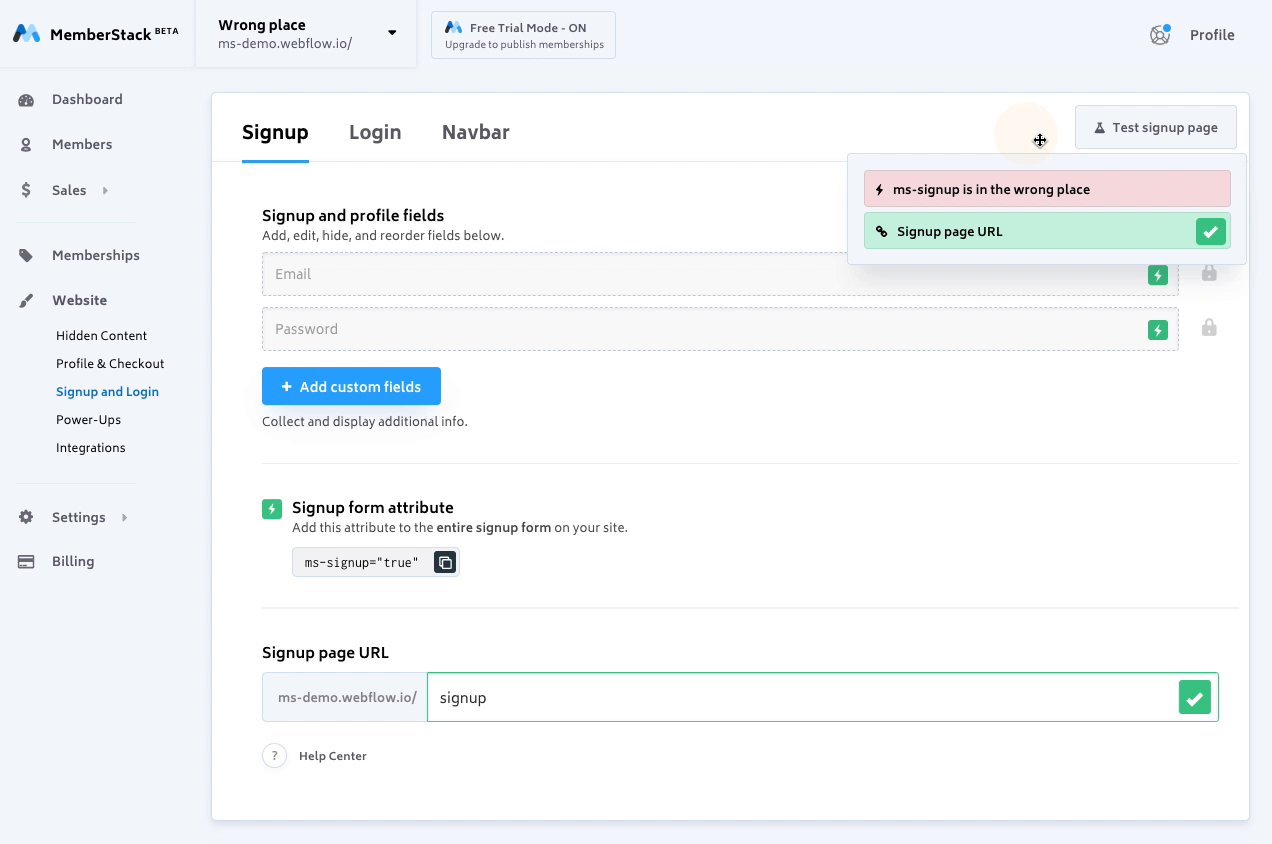The height and width of the screenshot is (844, 1272).
Task: Click the green lightning icon in Password field
Action: coord(1158,330)
